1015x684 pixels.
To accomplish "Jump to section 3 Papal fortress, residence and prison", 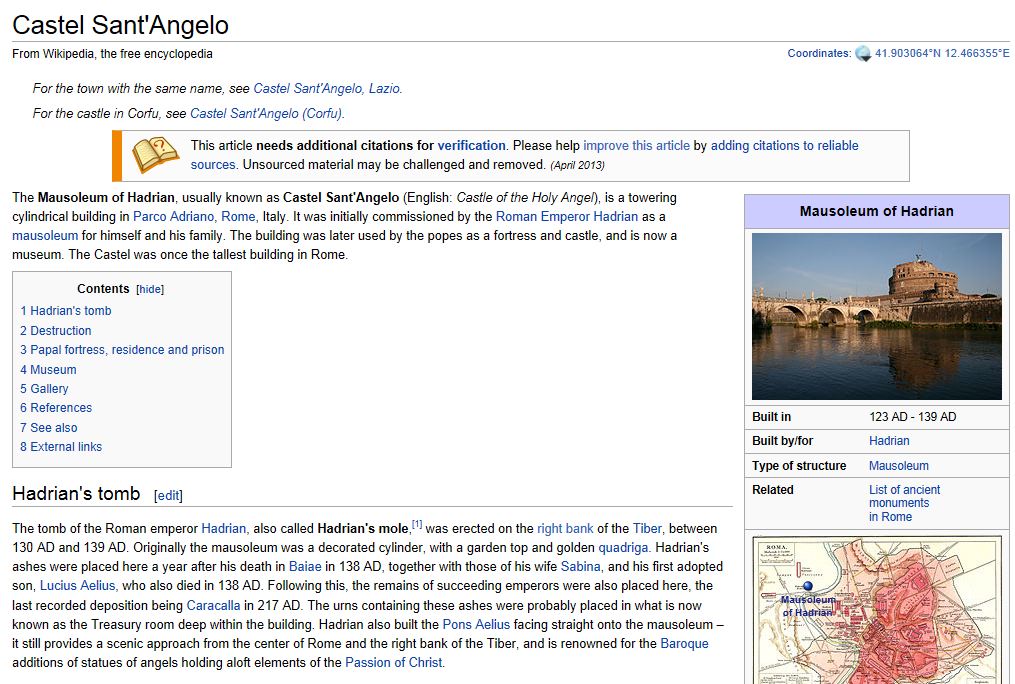I will coord(122,349).
